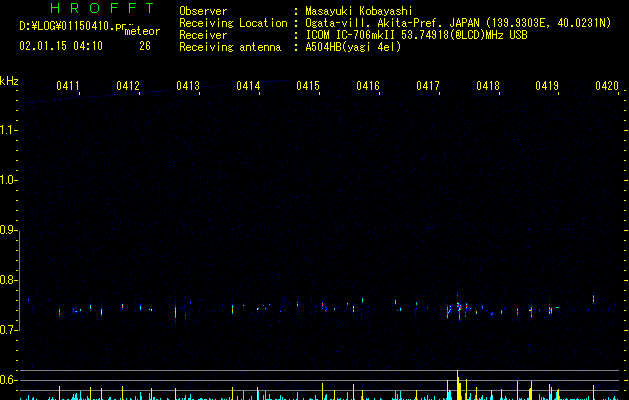Click the 1.1 kHz axis label

8,130
